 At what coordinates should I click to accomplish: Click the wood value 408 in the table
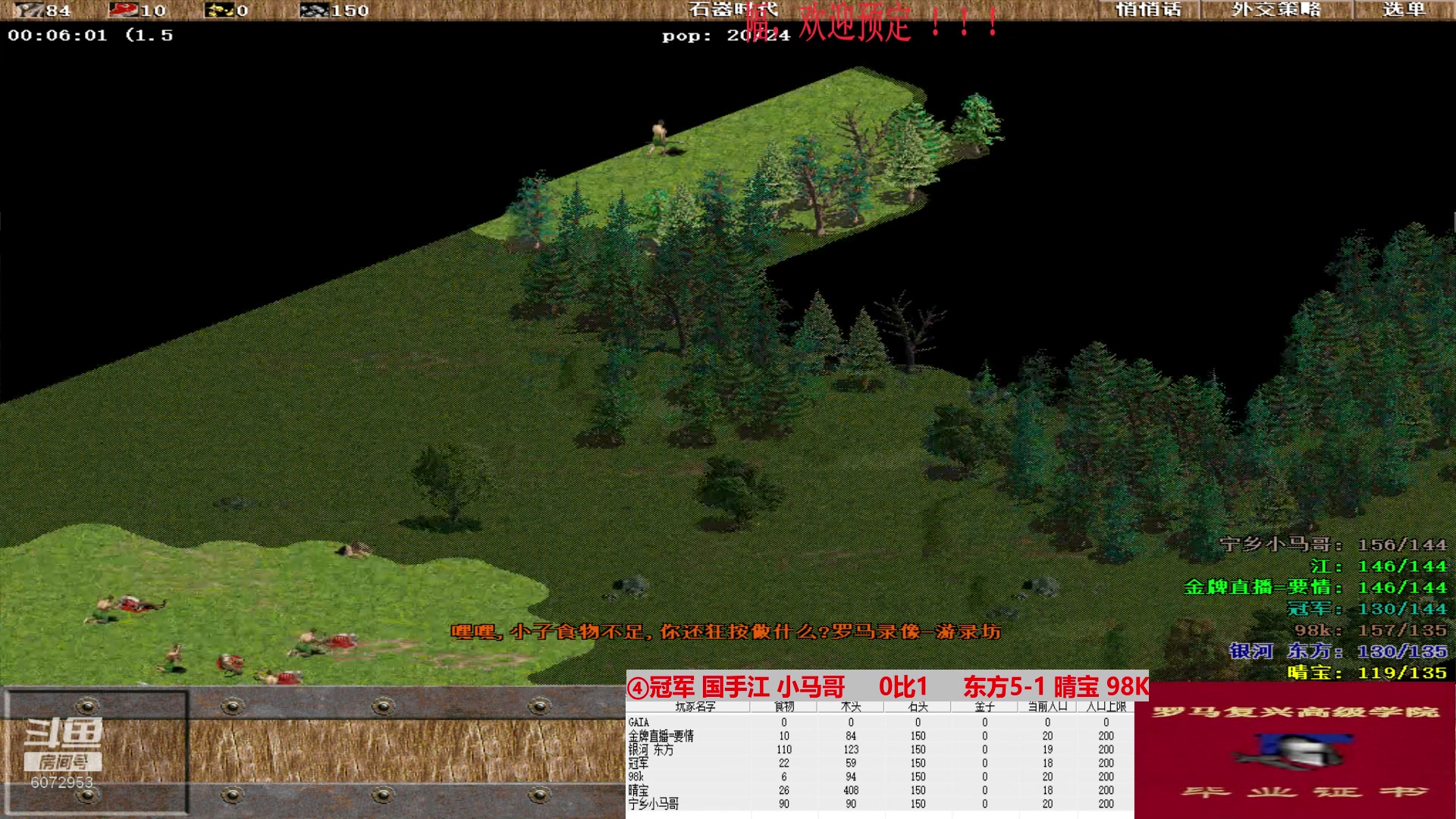851,791
